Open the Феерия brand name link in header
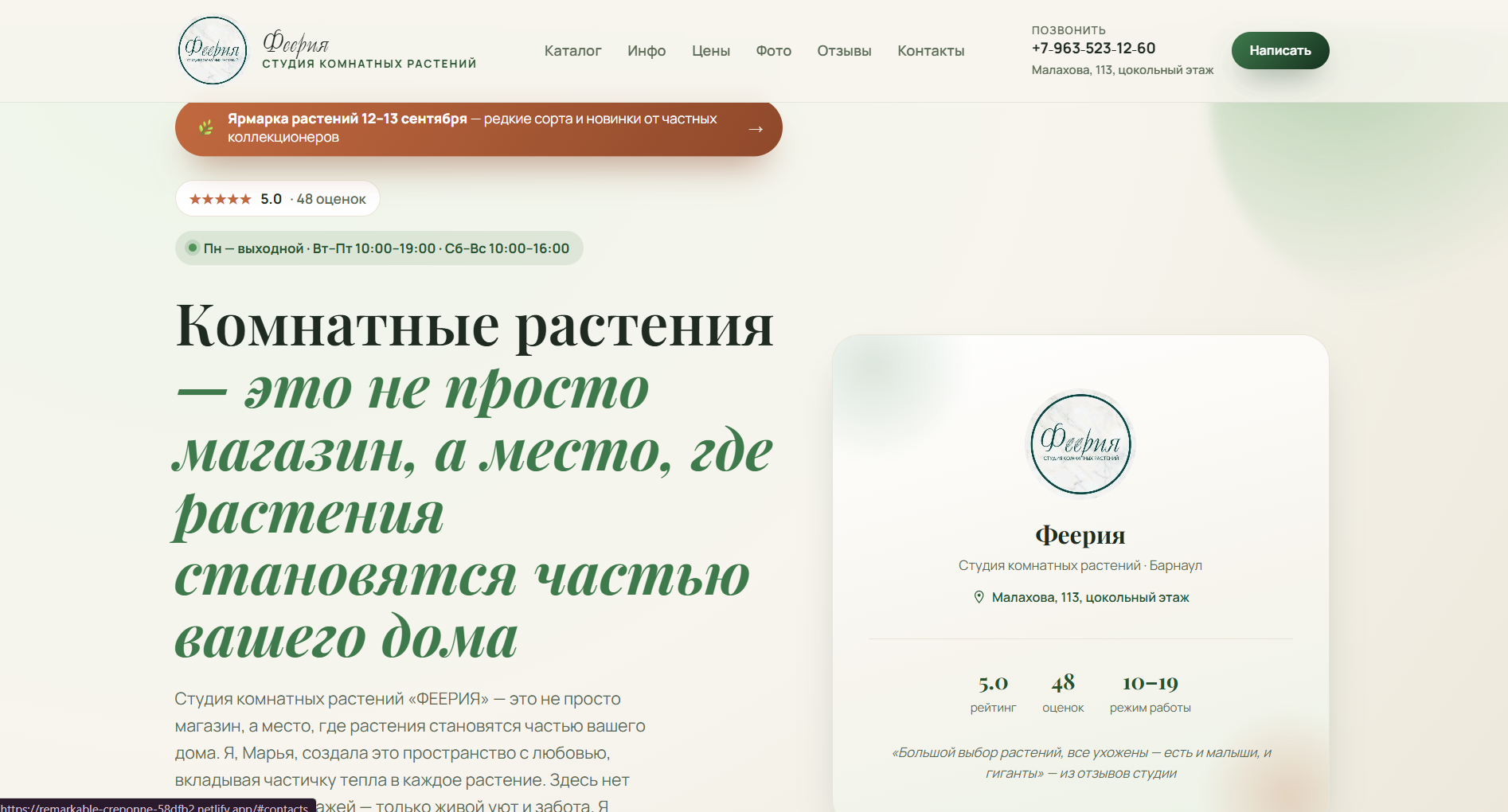 369,50
